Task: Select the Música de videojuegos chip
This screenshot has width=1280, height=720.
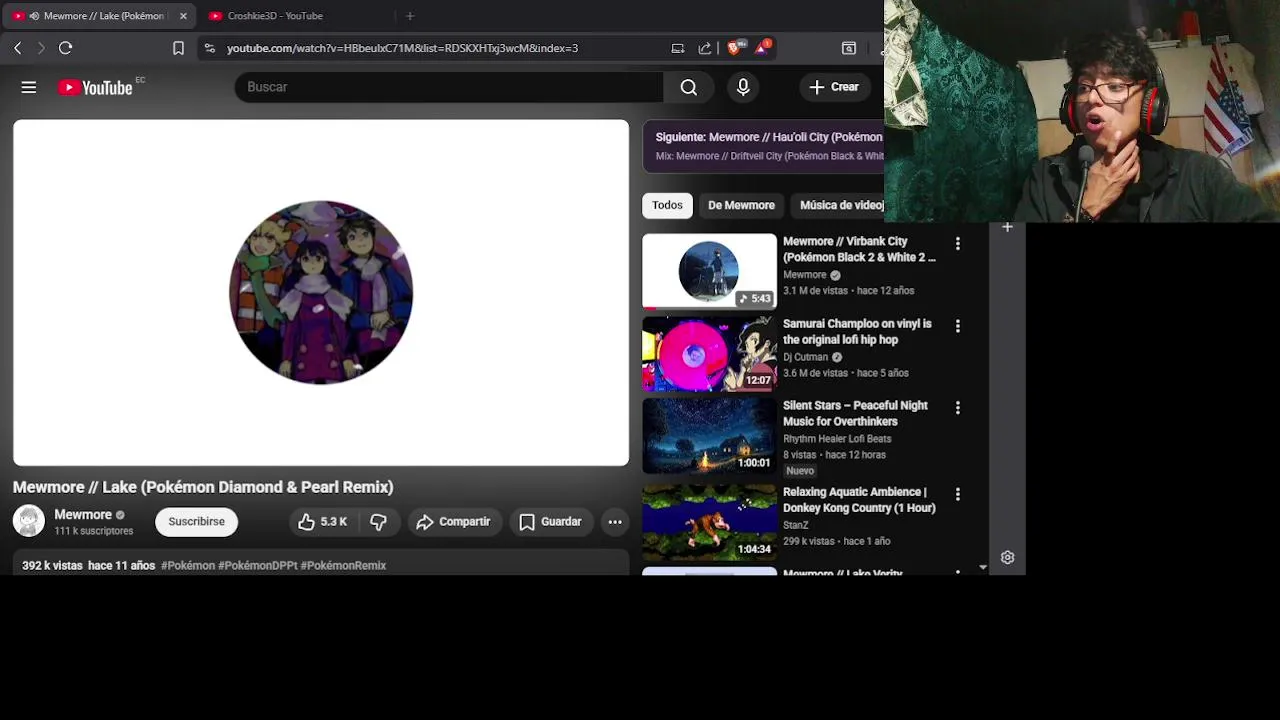Action: click(840, 205)
